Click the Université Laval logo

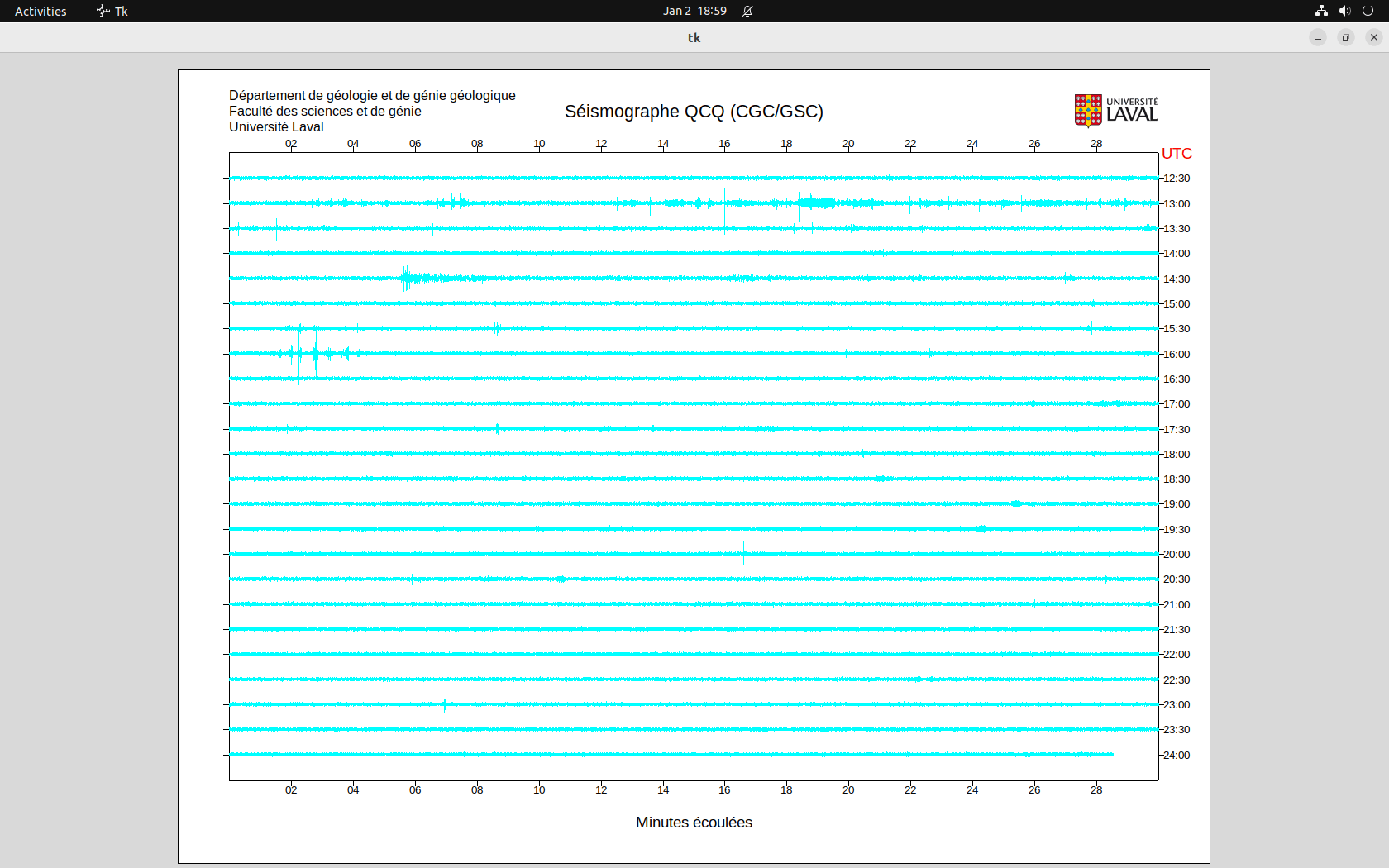(x=1115, y=111)
